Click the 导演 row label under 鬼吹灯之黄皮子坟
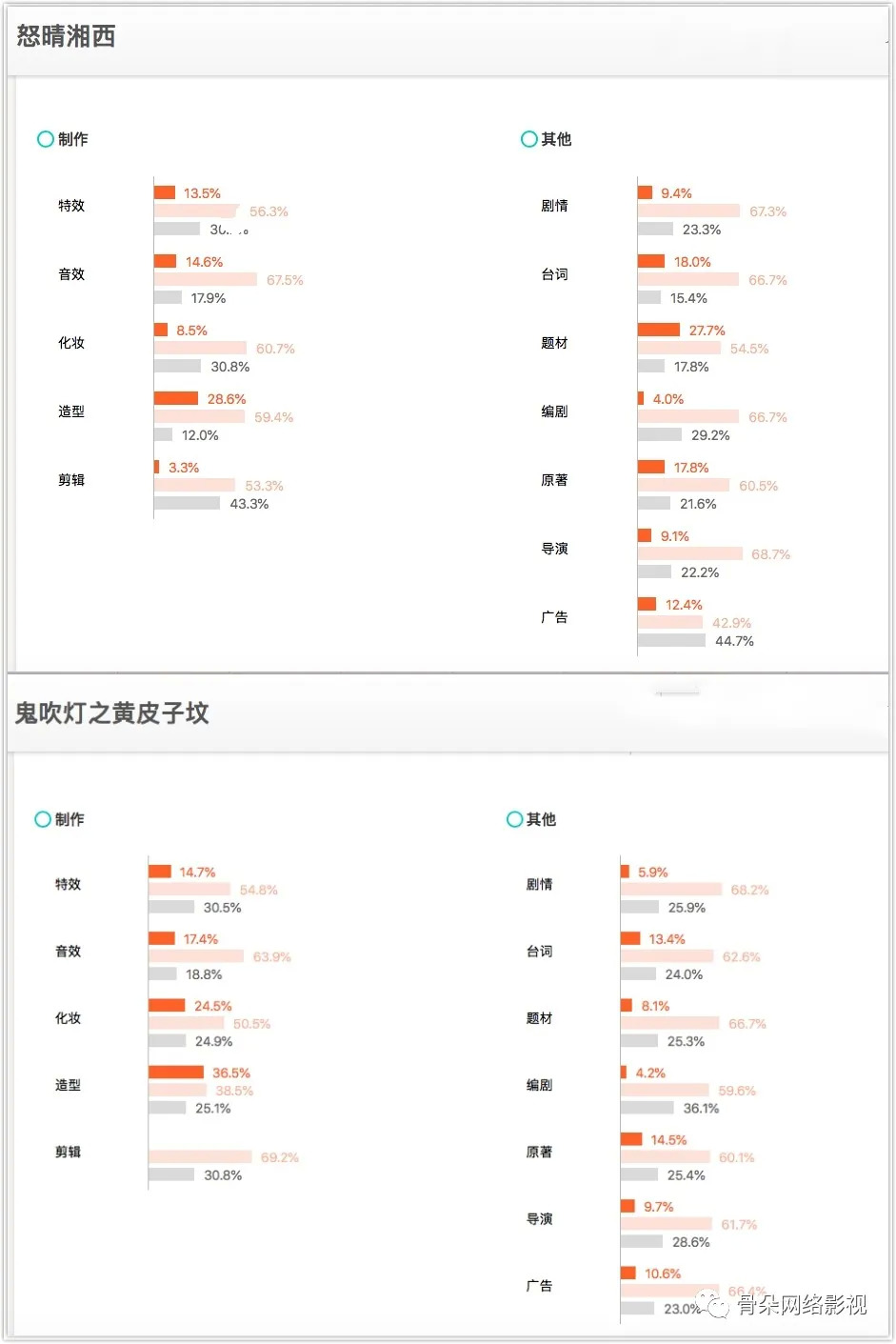Image resolution: width=896 pixels, height=1344 pixels. (540, 1218)
